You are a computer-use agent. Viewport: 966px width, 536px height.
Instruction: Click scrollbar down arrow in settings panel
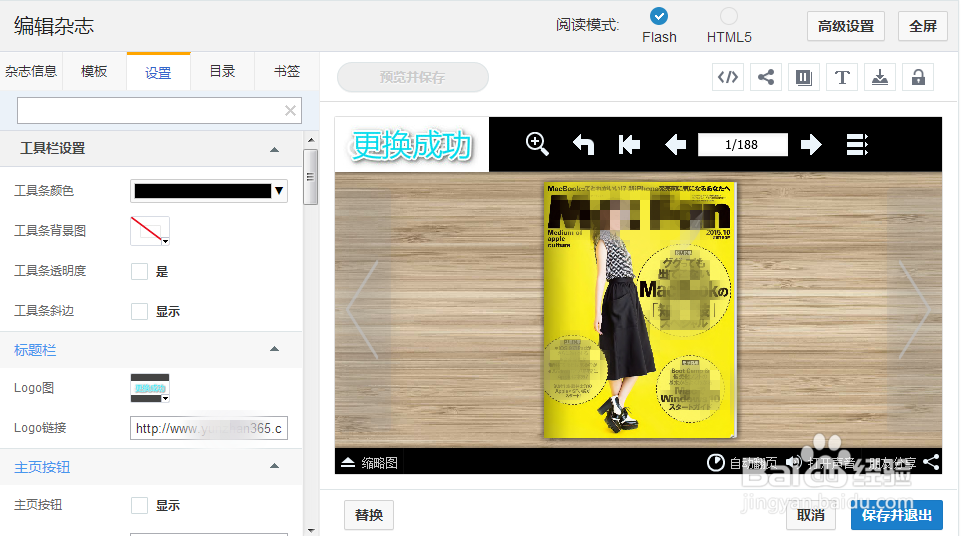click(311, 530)
